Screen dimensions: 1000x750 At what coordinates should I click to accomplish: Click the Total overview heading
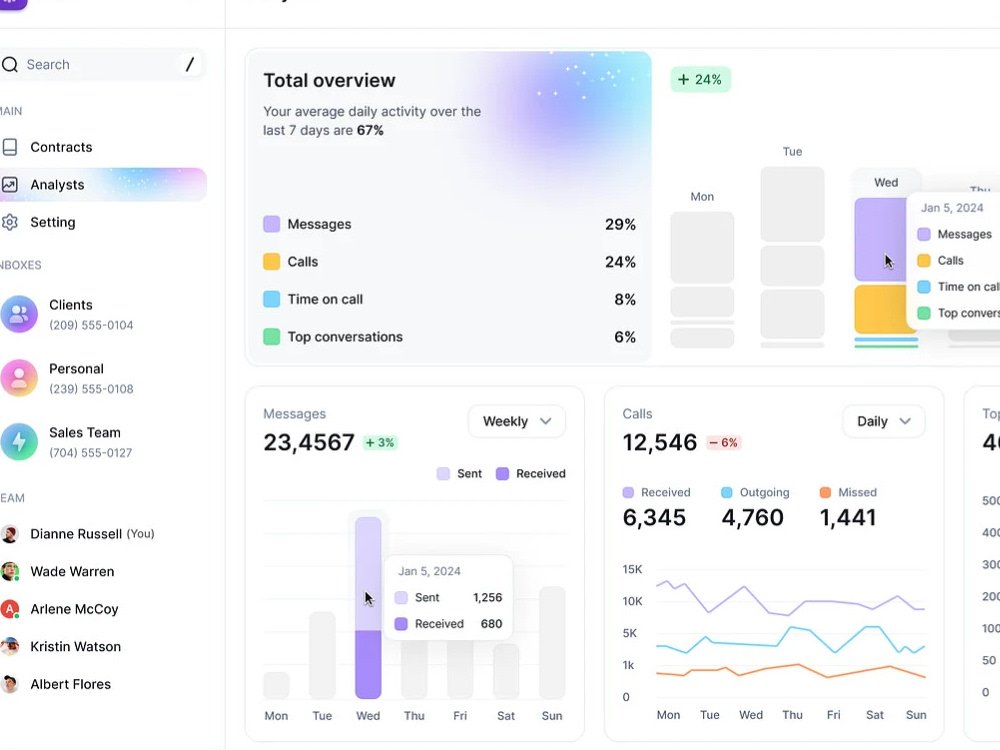click(330, 80)
